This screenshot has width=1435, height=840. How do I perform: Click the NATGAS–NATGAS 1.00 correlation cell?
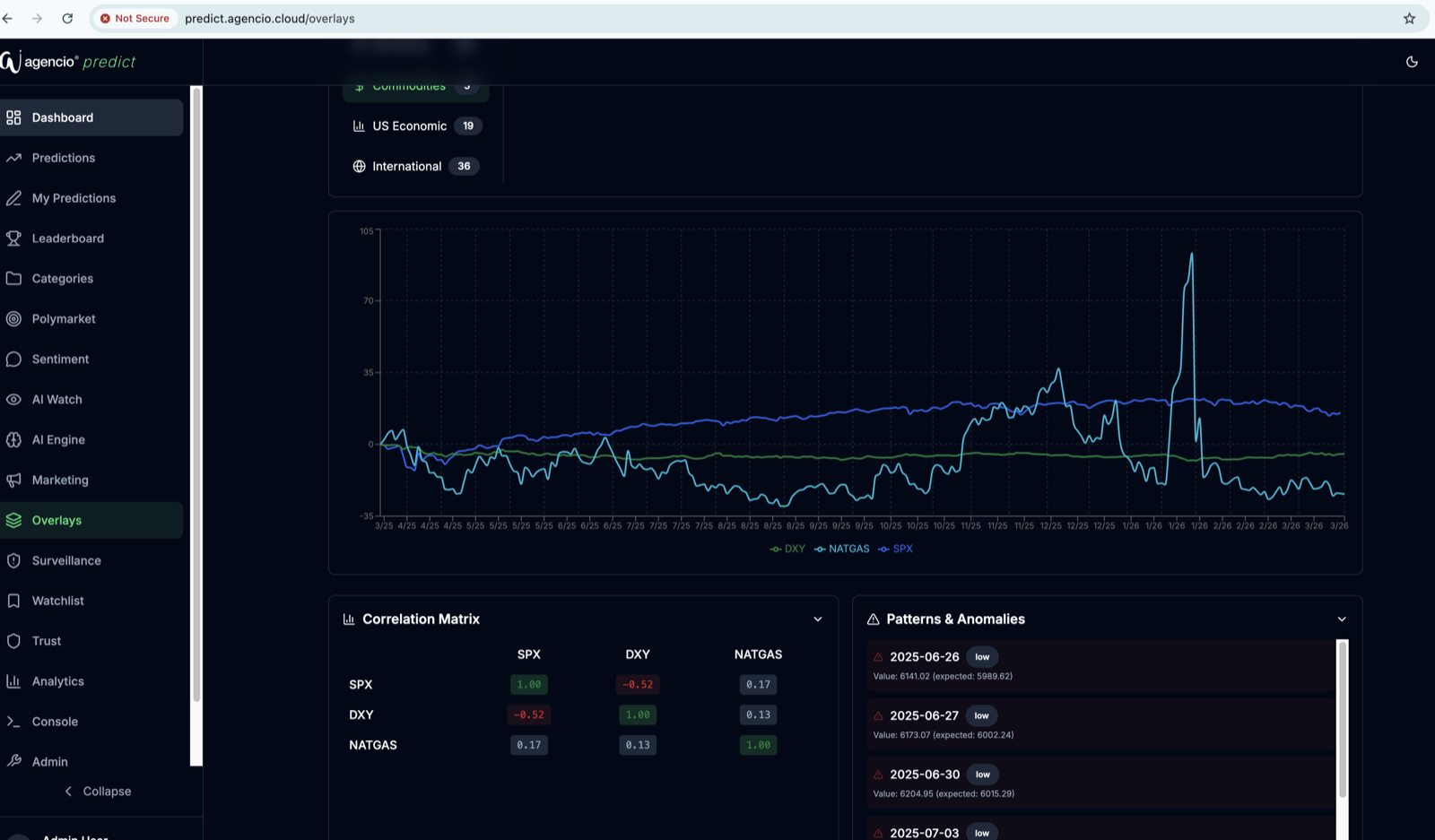coord(758,745)
